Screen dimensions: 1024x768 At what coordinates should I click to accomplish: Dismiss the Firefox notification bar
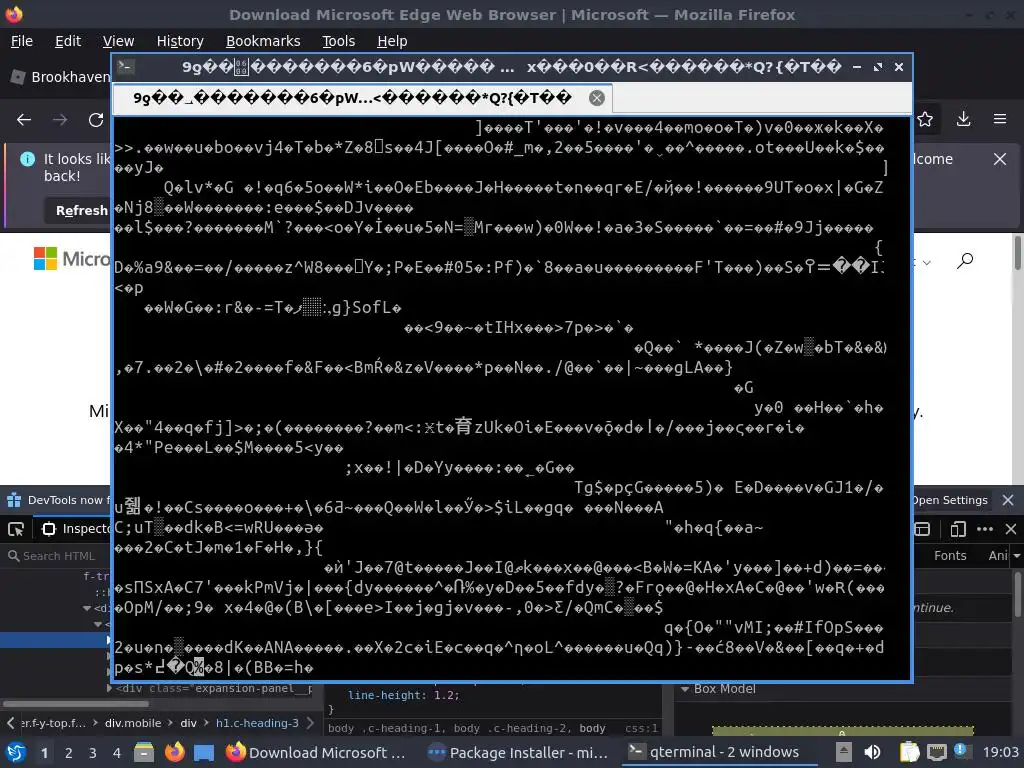pos(1000,159)
